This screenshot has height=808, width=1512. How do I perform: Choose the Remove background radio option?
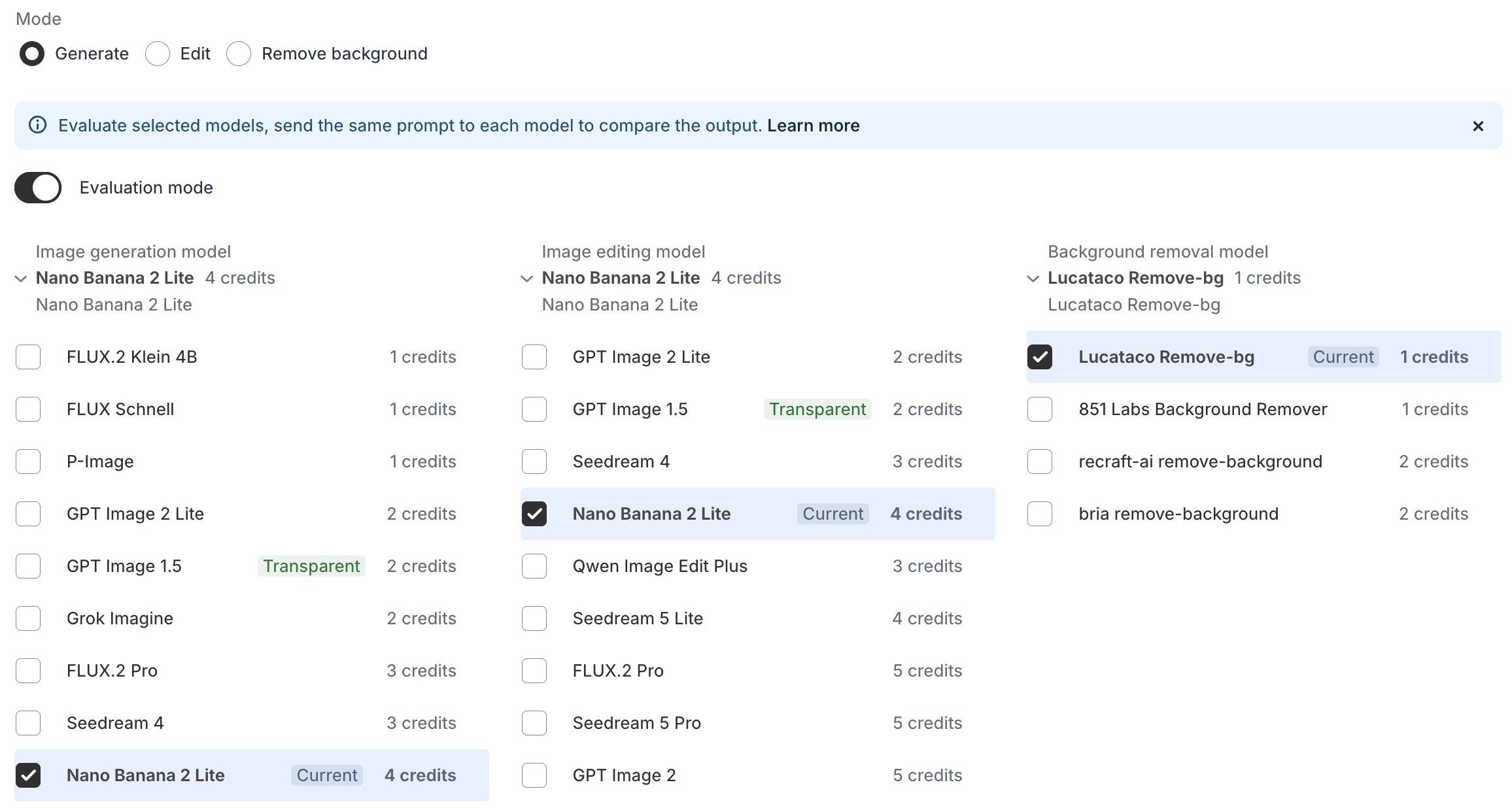click(239, 54)
